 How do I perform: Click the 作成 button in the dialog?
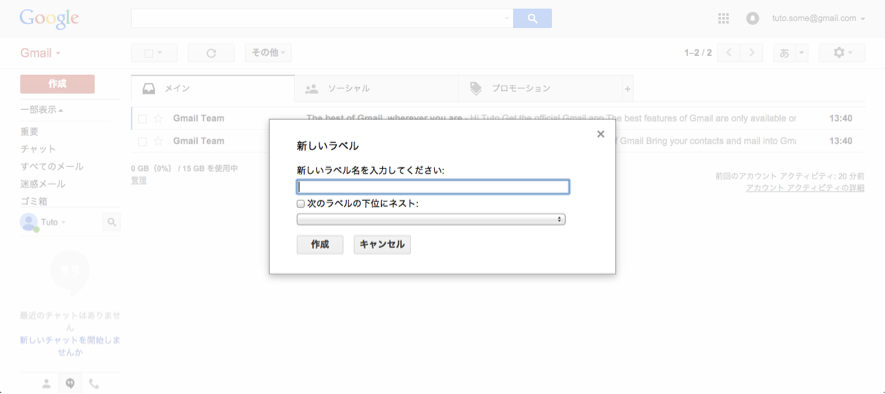(x=319, y=244)
